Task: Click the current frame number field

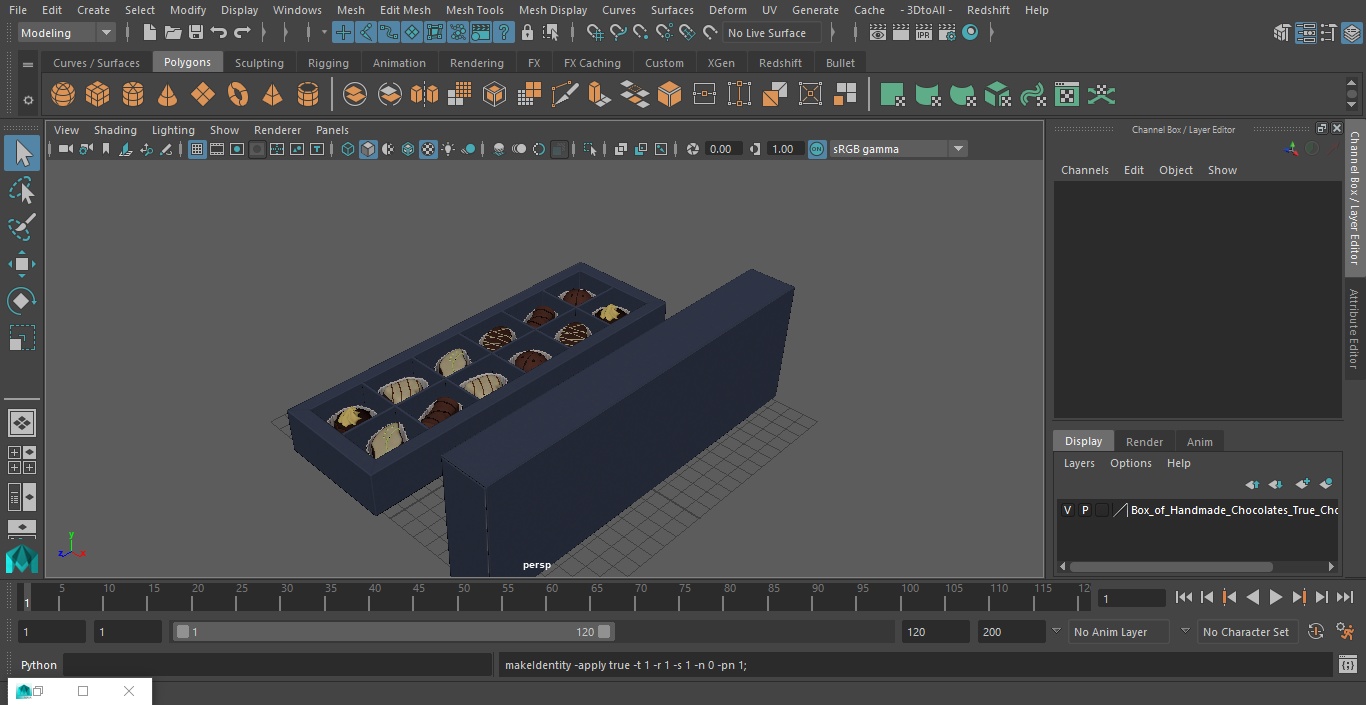Action: click(x=1131, y=598)
